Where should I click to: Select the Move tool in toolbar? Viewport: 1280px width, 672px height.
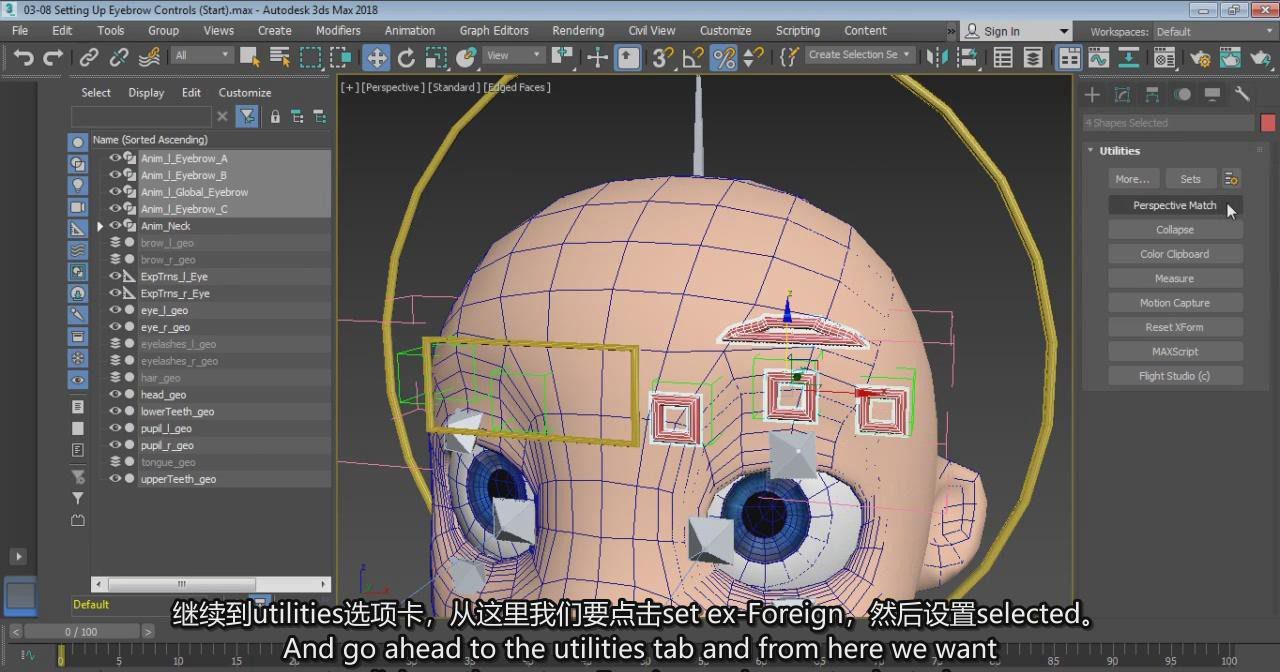[377, 58]
